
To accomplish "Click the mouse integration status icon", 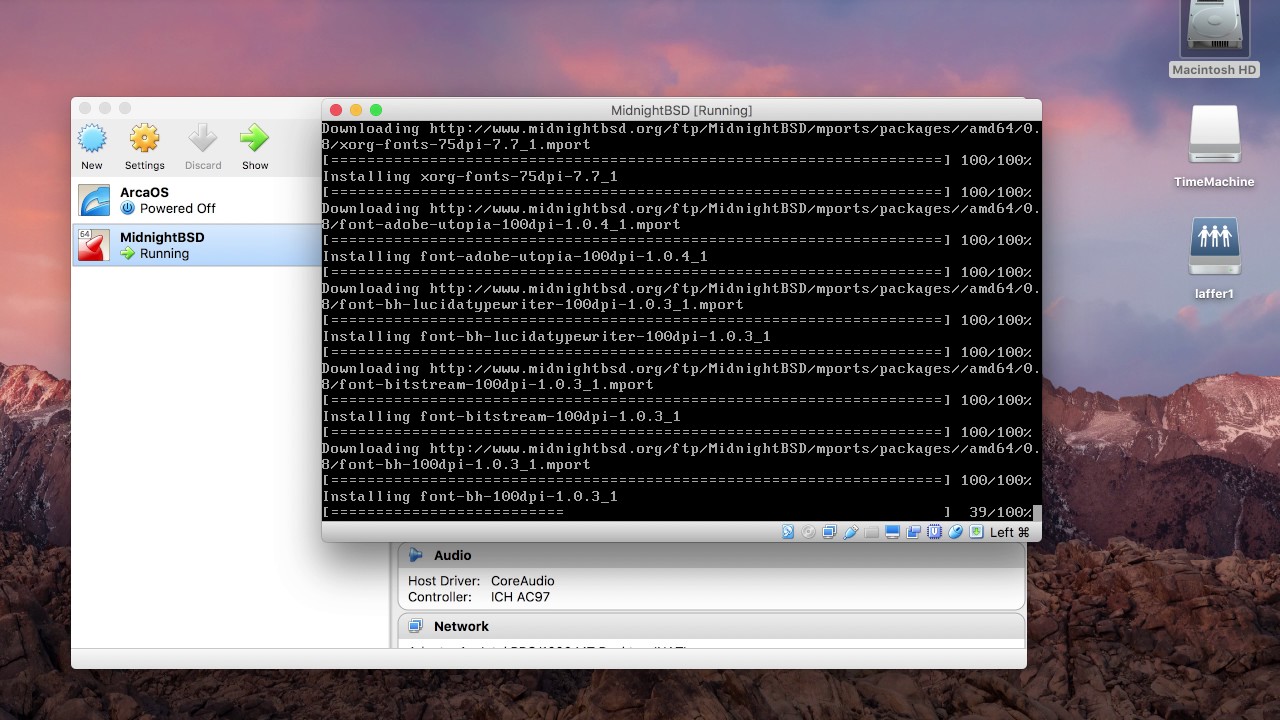I will [956, 532].
